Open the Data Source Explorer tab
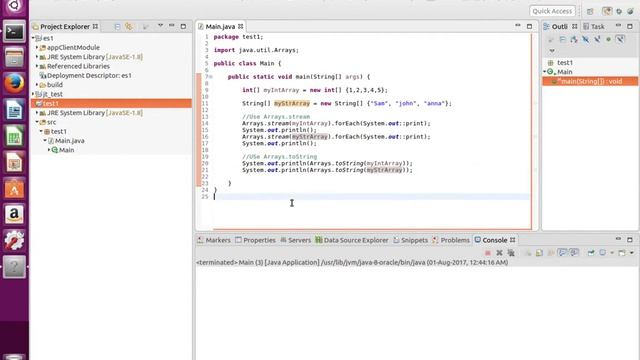This screenshot has height=360, width=640. [x=351, y=240]
